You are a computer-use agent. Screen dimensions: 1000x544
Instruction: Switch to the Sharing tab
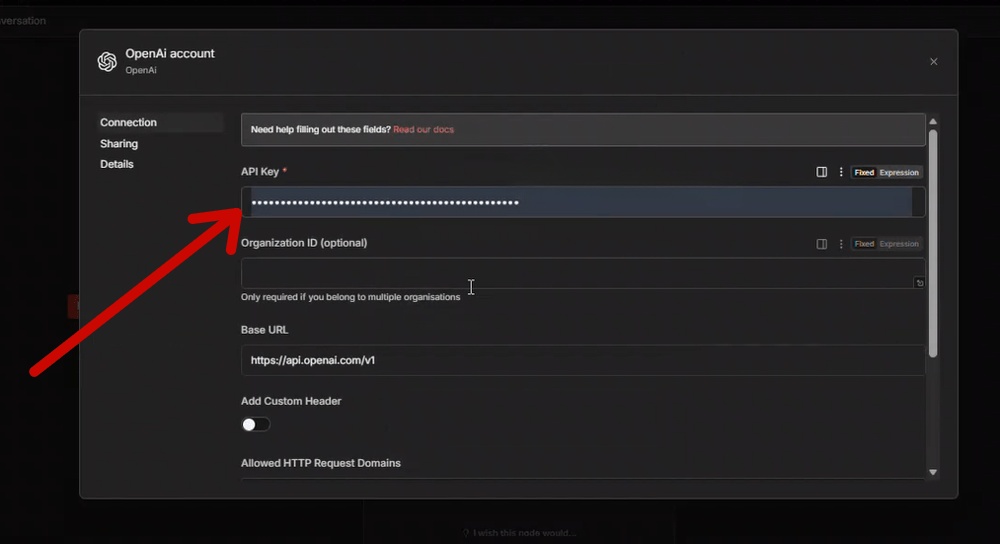(x=119, y=143)
